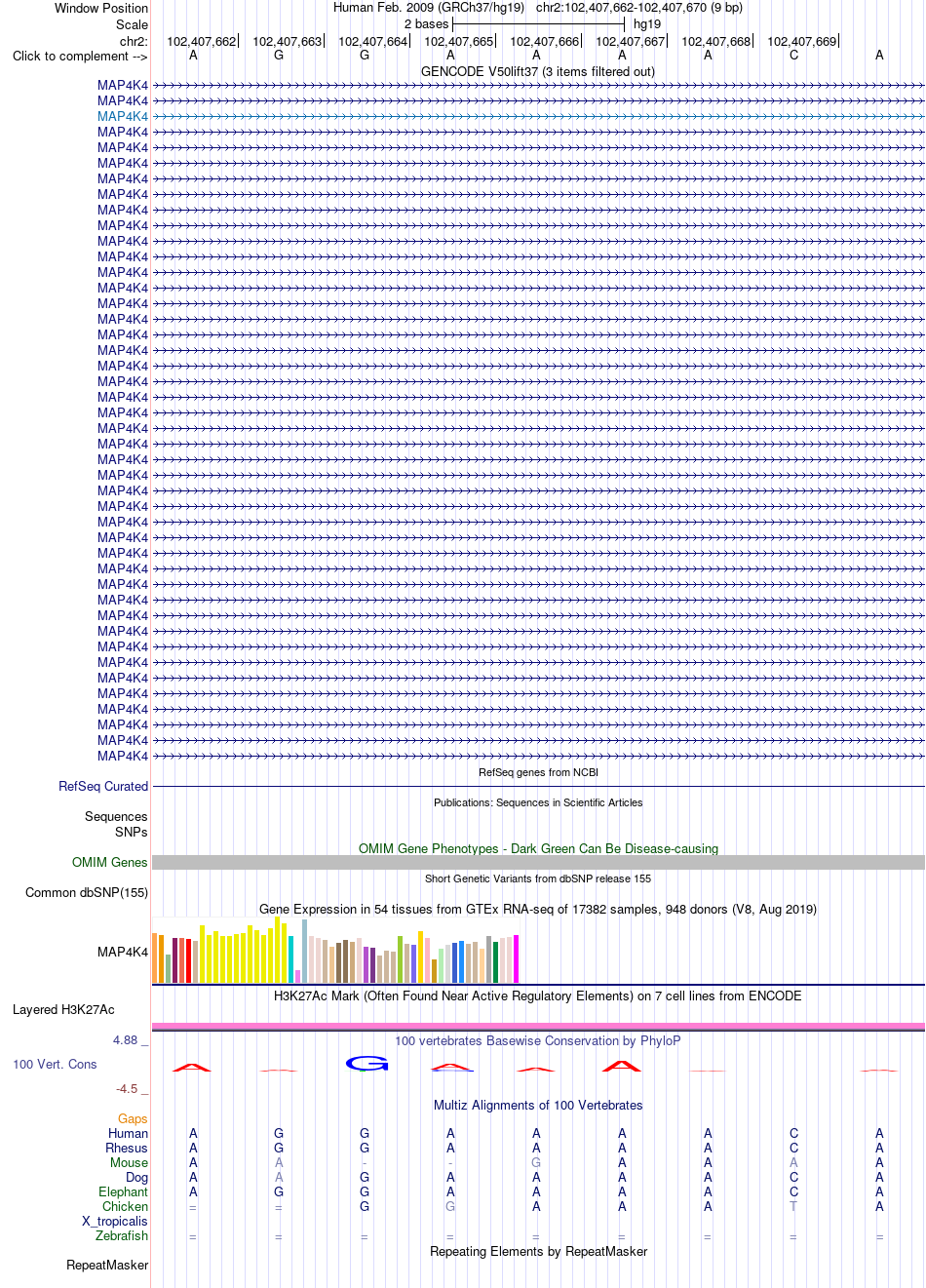This screenshot has width=926, height=1288.
Task: Click 'Click to complement -->' label
Action: click(80, 56)
